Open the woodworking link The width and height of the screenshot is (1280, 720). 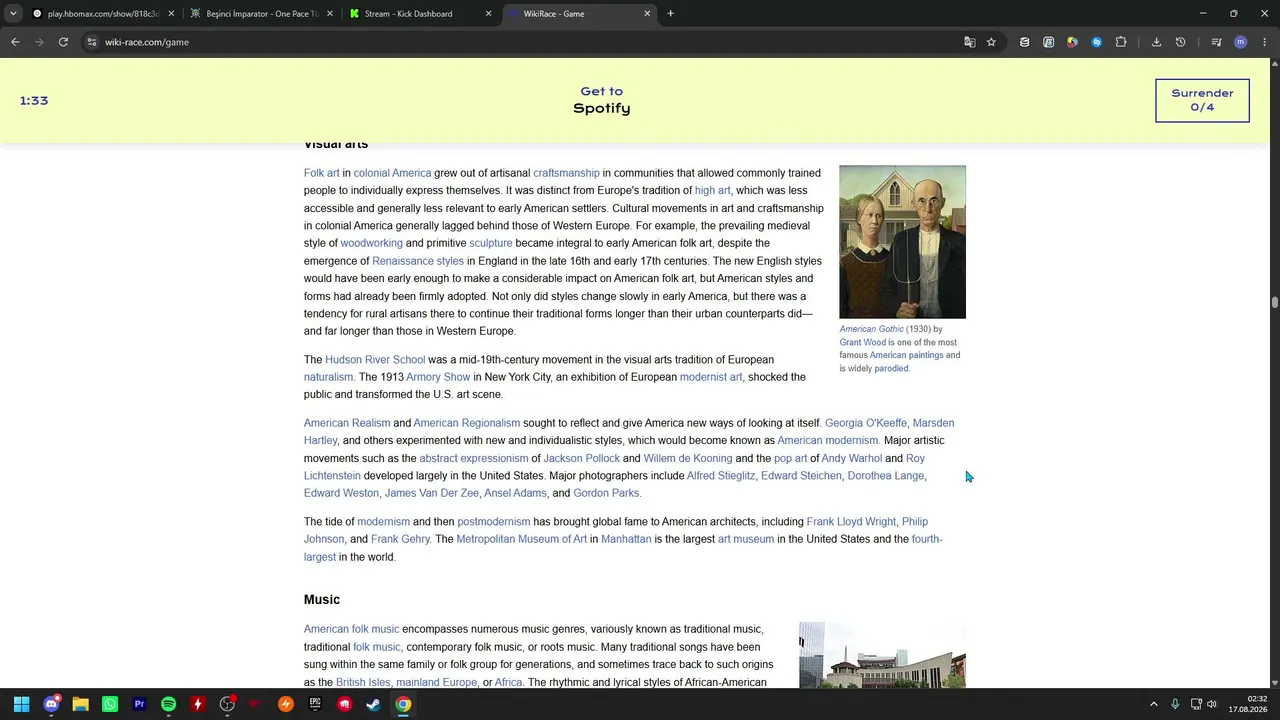[371, 243]
